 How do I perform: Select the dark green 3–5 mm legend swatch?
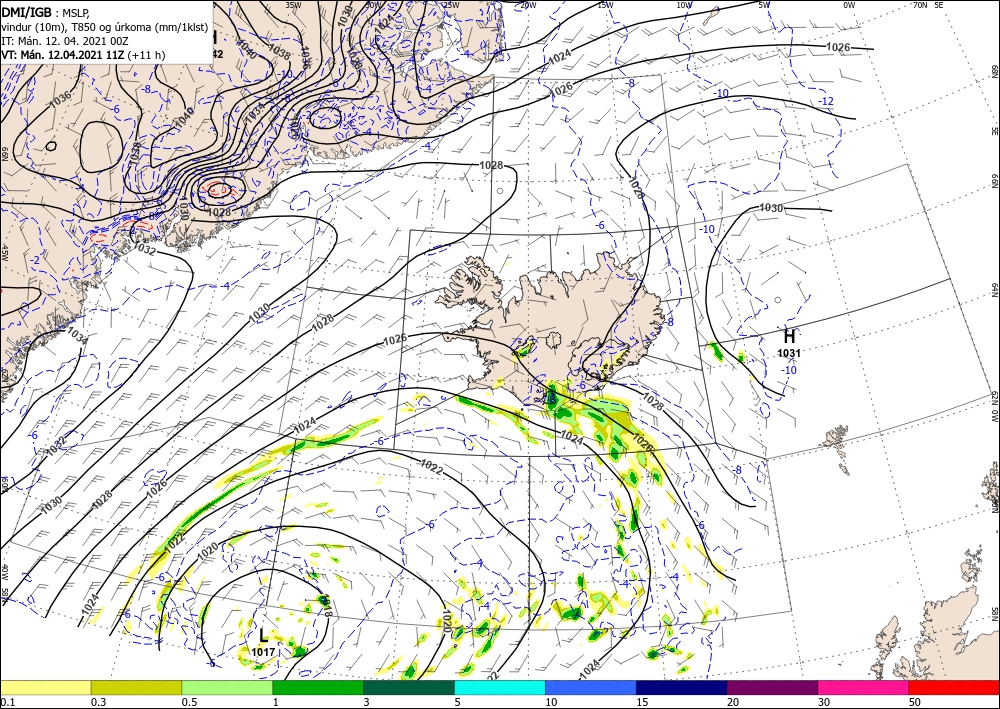409,687
